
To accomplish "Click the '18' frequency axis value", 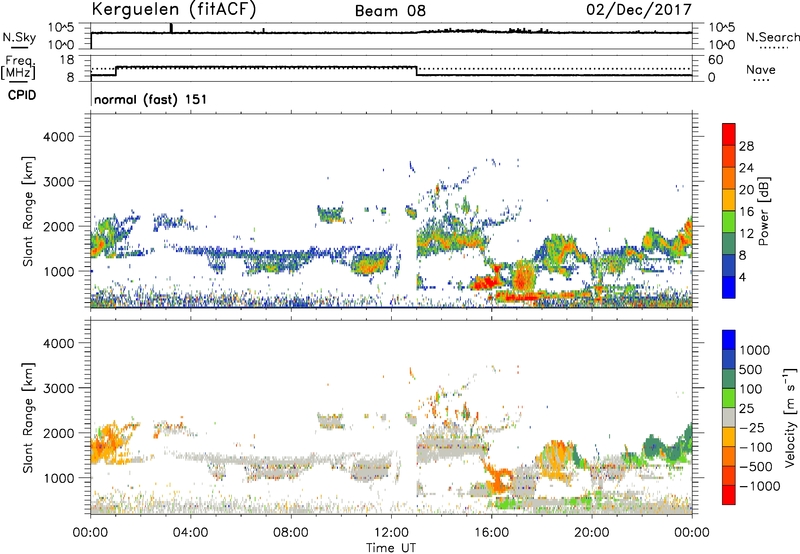I will 67,60.
